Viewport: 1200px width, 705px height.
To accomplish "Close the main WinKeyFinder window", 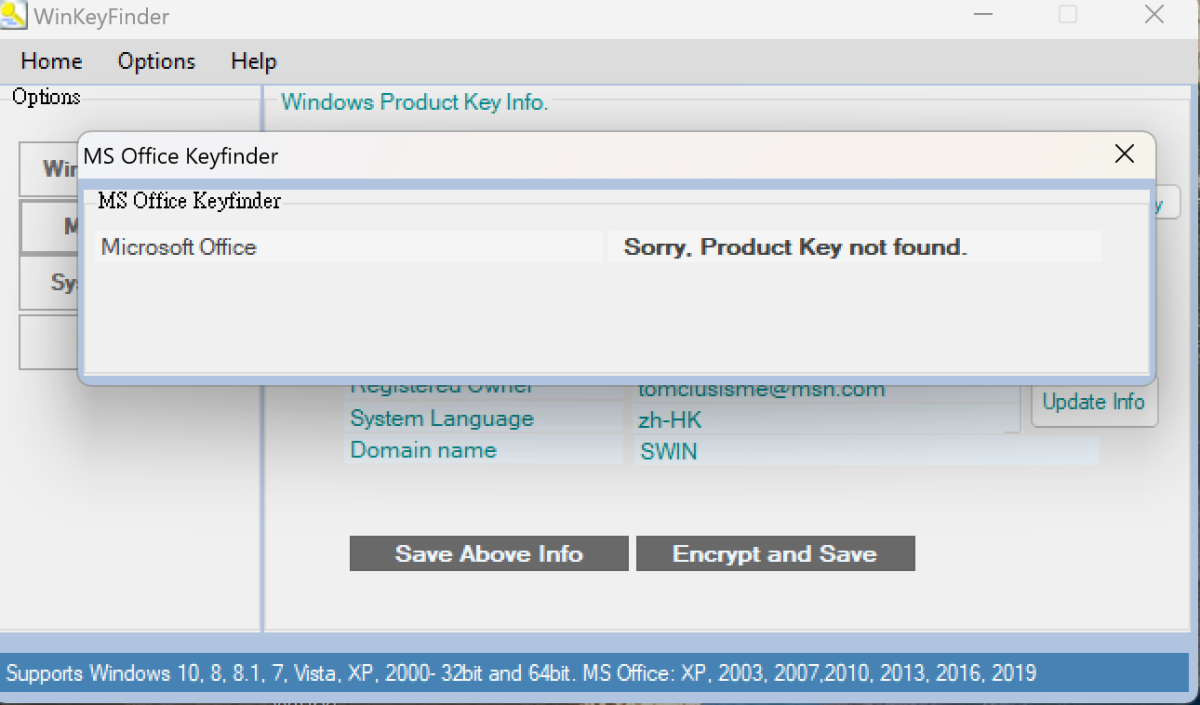I will click(x=1155, y=15).
